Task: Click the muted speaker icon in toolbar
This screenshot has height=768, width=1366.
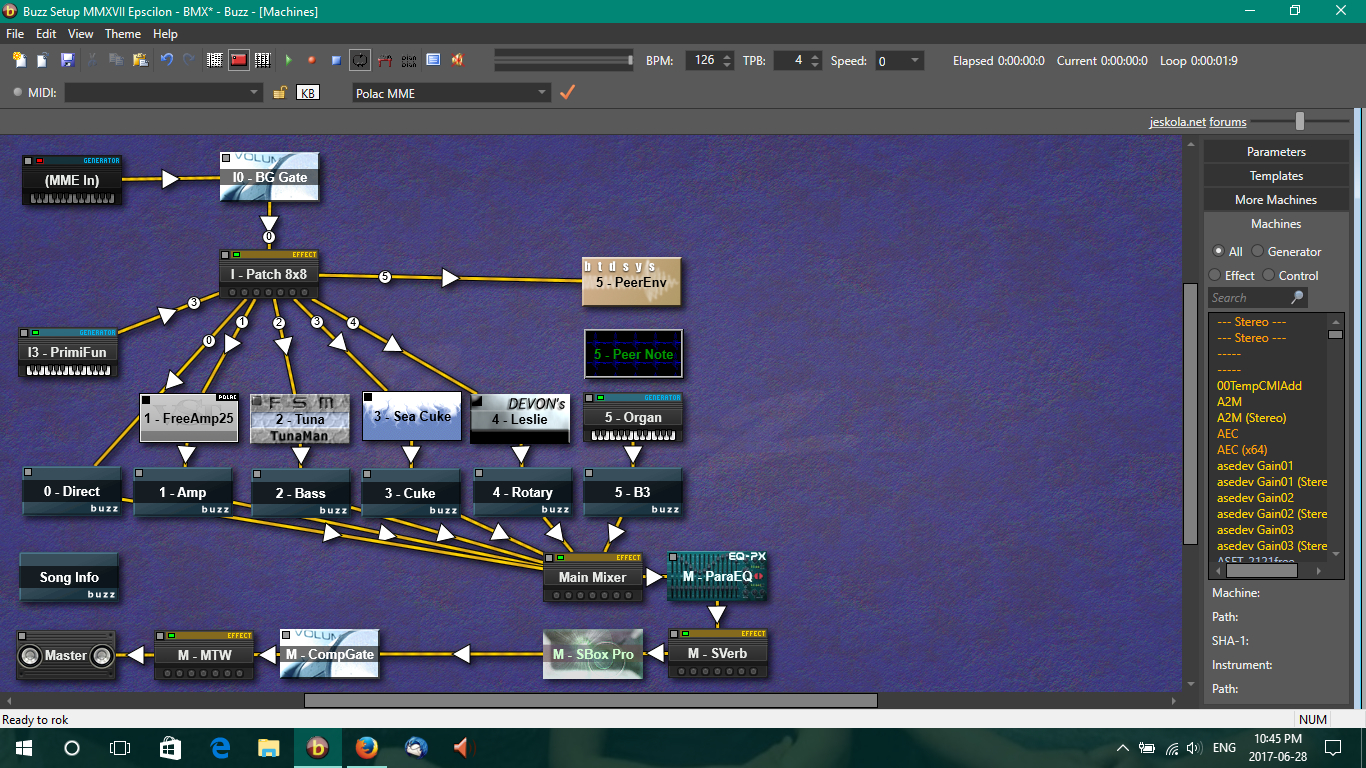Action: [x=458, y=60]
